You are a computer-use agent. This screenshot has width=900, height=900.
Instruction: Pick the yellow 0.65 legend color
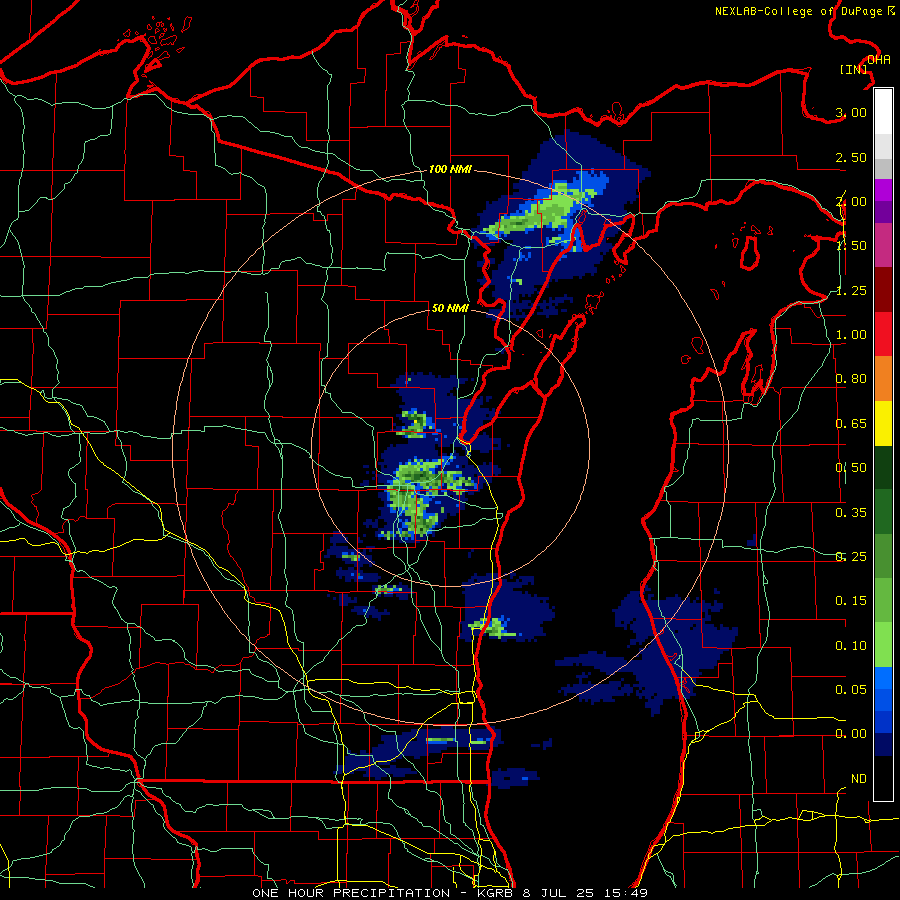[x=883, y=423]
